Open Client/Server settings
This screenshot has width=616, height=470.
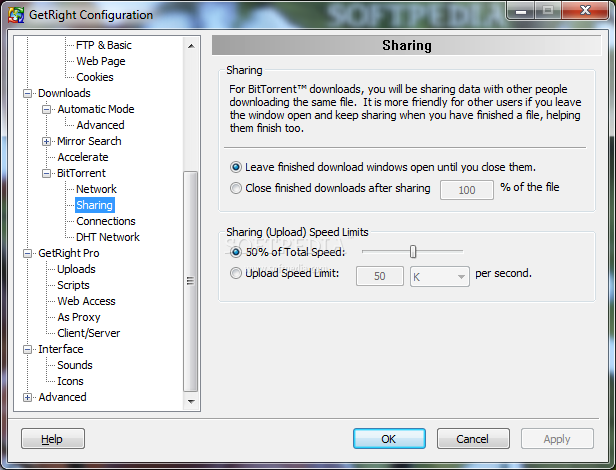[x=88, y=333]
